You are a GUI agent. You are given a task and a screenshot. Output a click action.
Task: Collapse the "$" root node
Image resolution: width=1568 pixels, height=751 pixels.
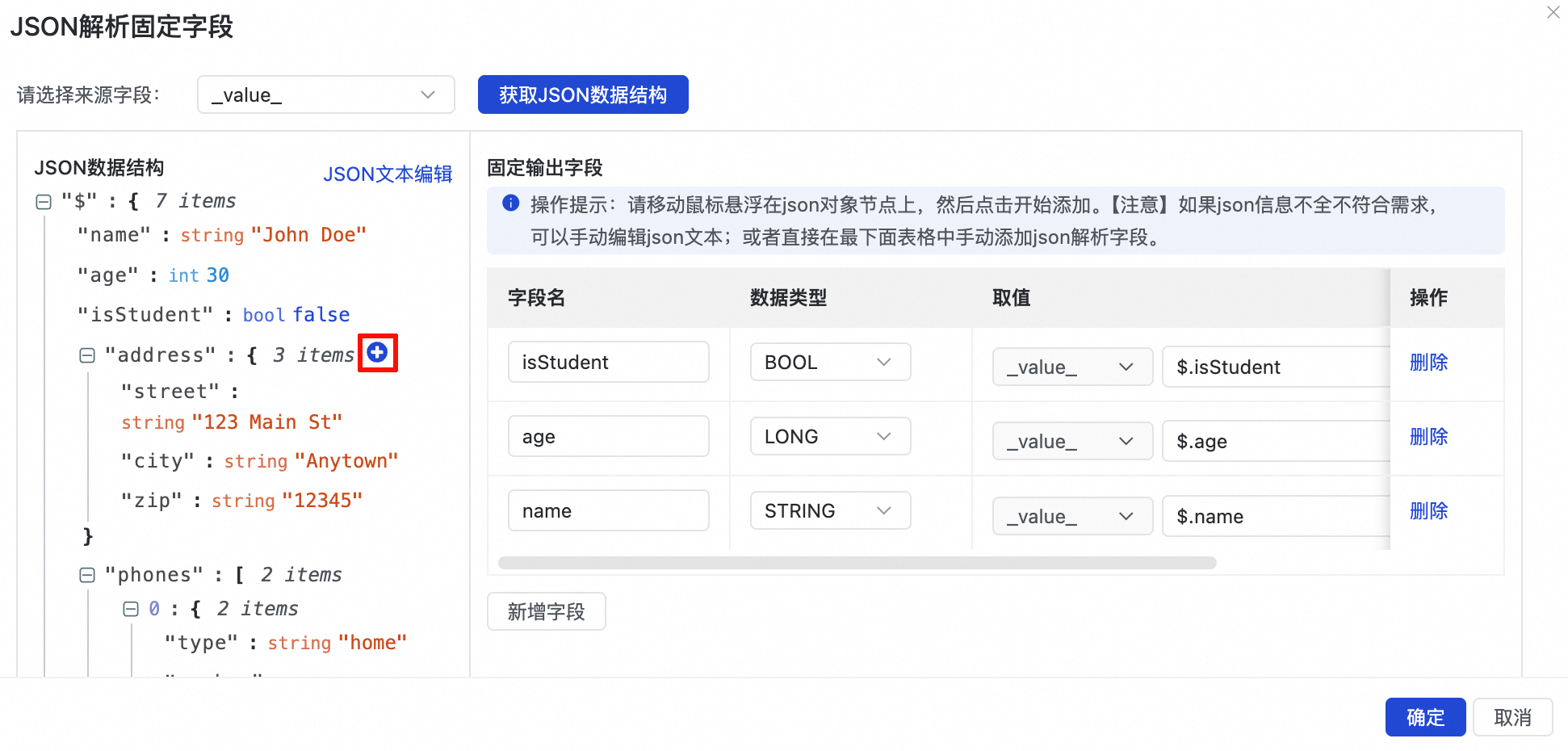(44, 202)
